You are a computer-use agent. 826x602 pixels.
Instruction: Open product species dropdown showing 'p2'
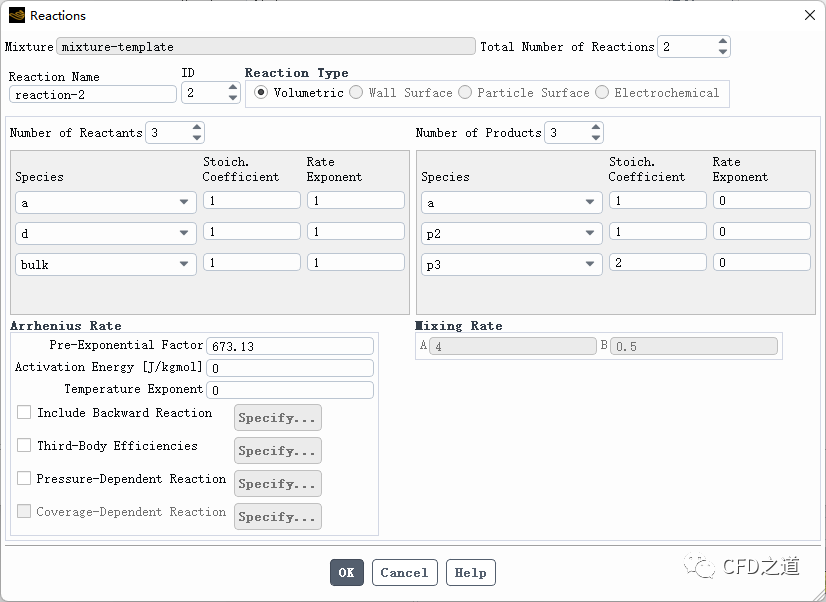click(511, 233)
